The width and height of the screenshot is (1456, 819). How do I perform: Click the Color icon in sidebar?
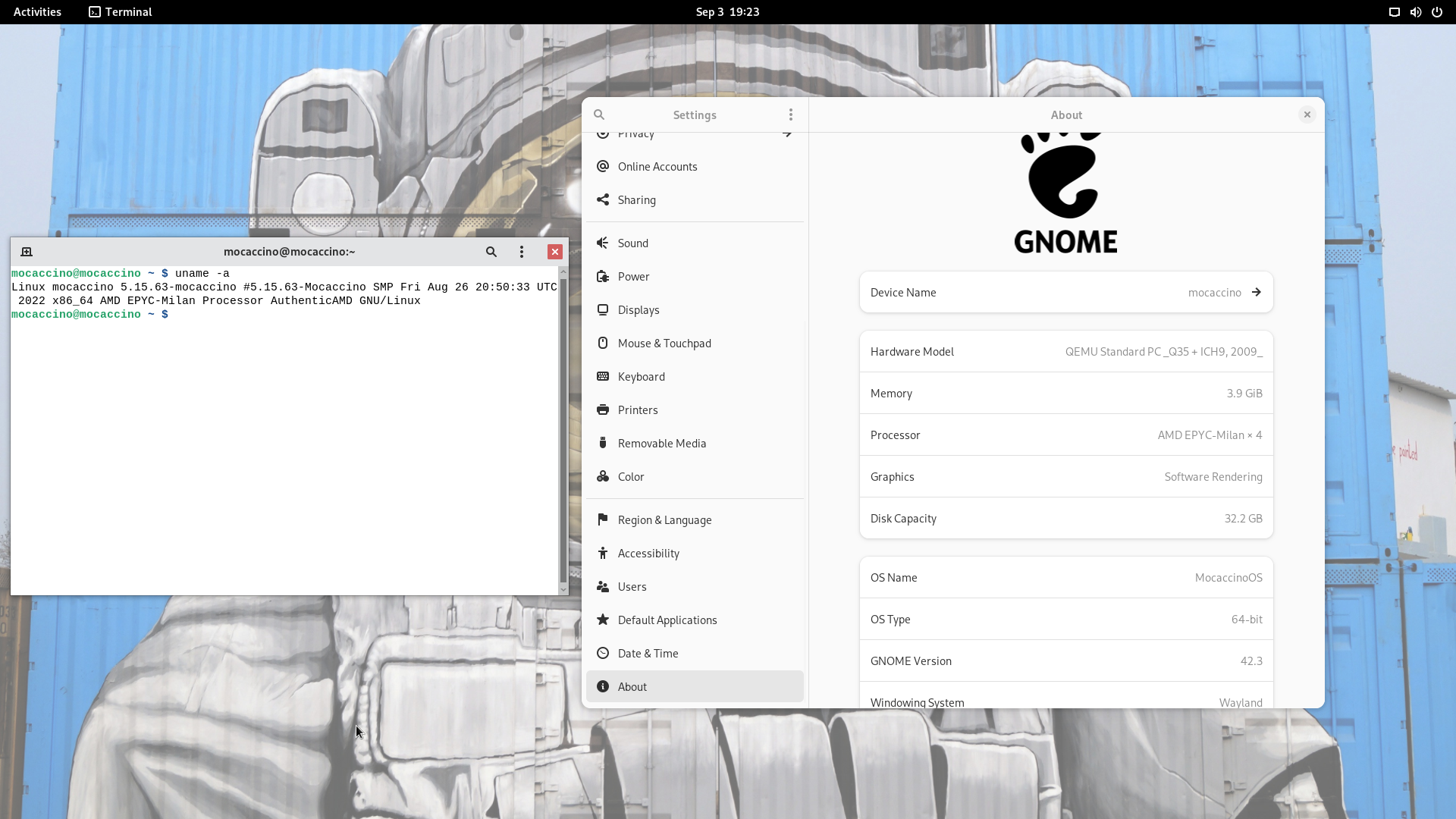point(603,476)
